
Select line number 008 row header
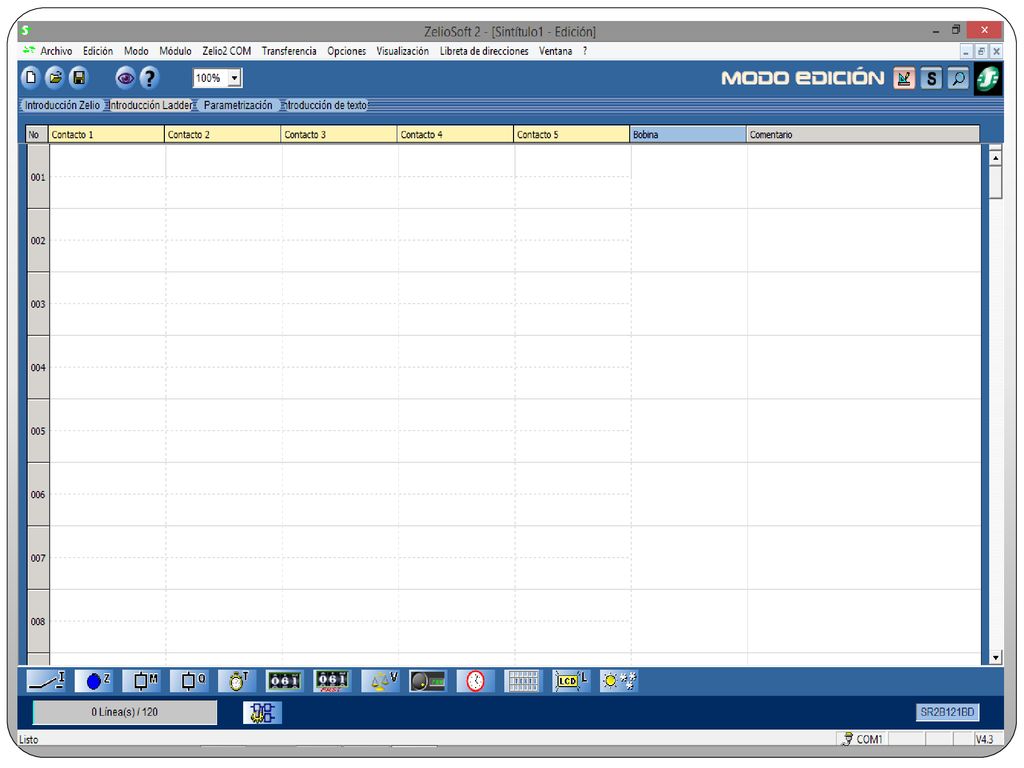pos(38,621)
